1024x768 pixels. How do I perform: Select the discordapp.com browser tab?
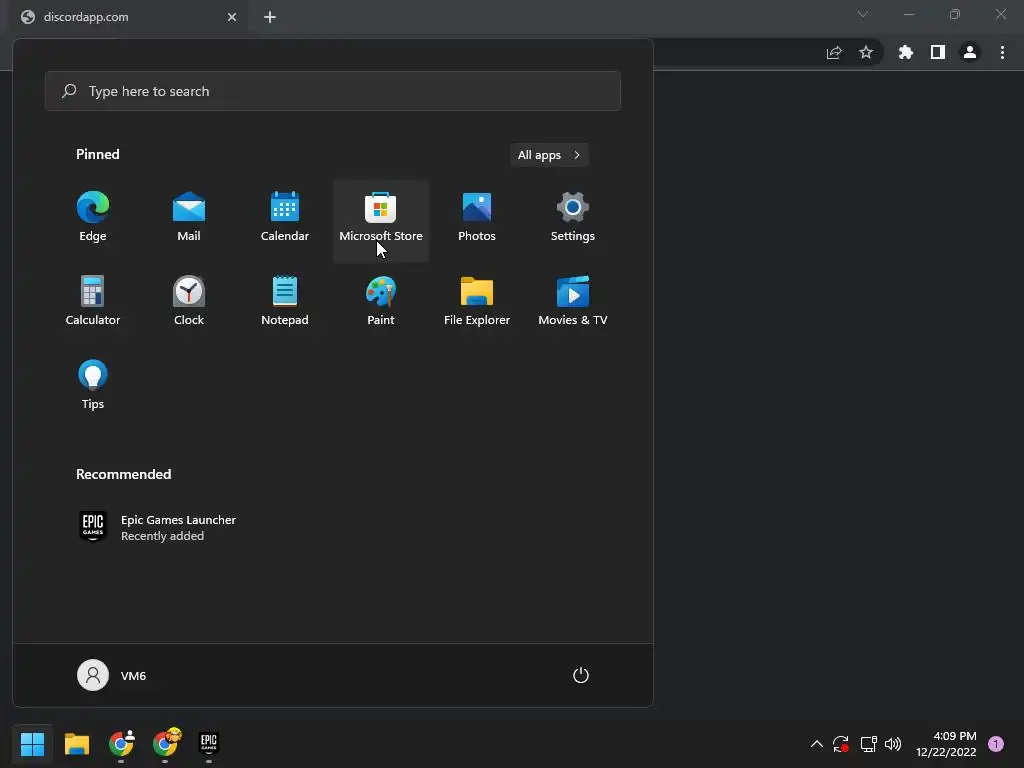[128, 17]
